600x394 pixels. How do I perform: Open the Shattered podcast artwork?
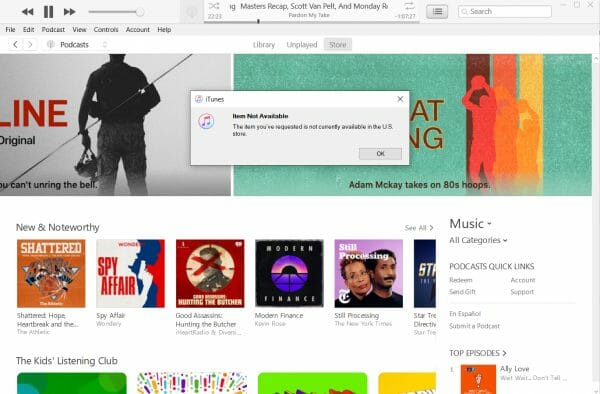pyautogui.click(x=51, y=274)
